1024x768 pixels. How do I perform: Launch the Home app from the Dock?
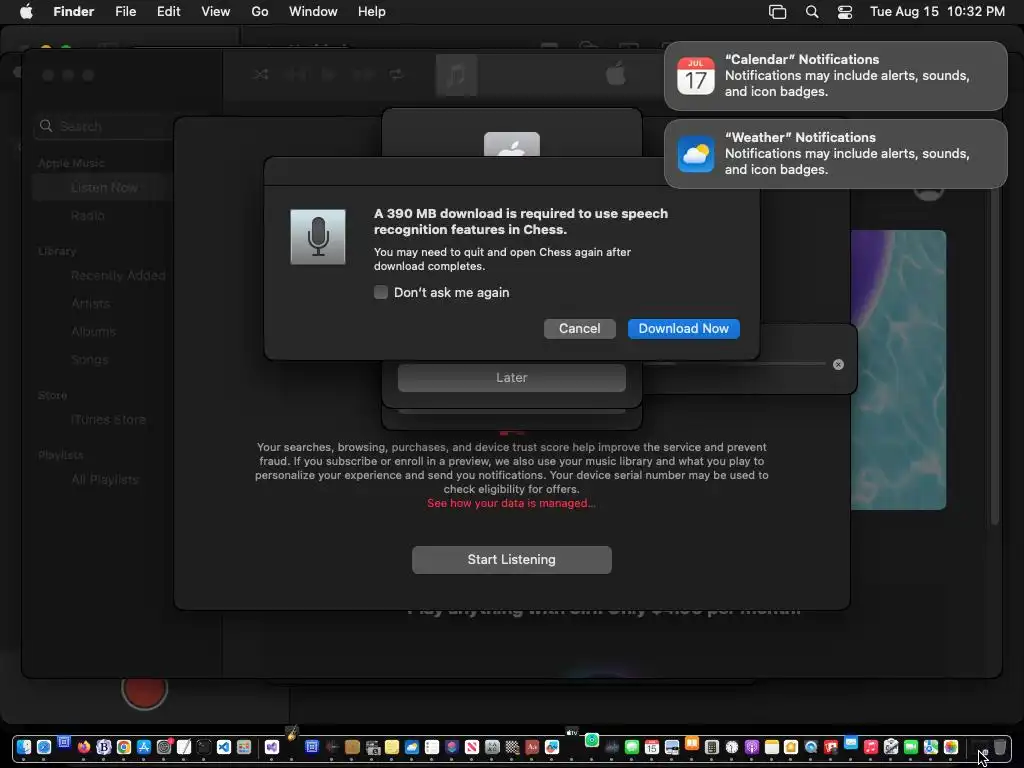tap(791, 747)
